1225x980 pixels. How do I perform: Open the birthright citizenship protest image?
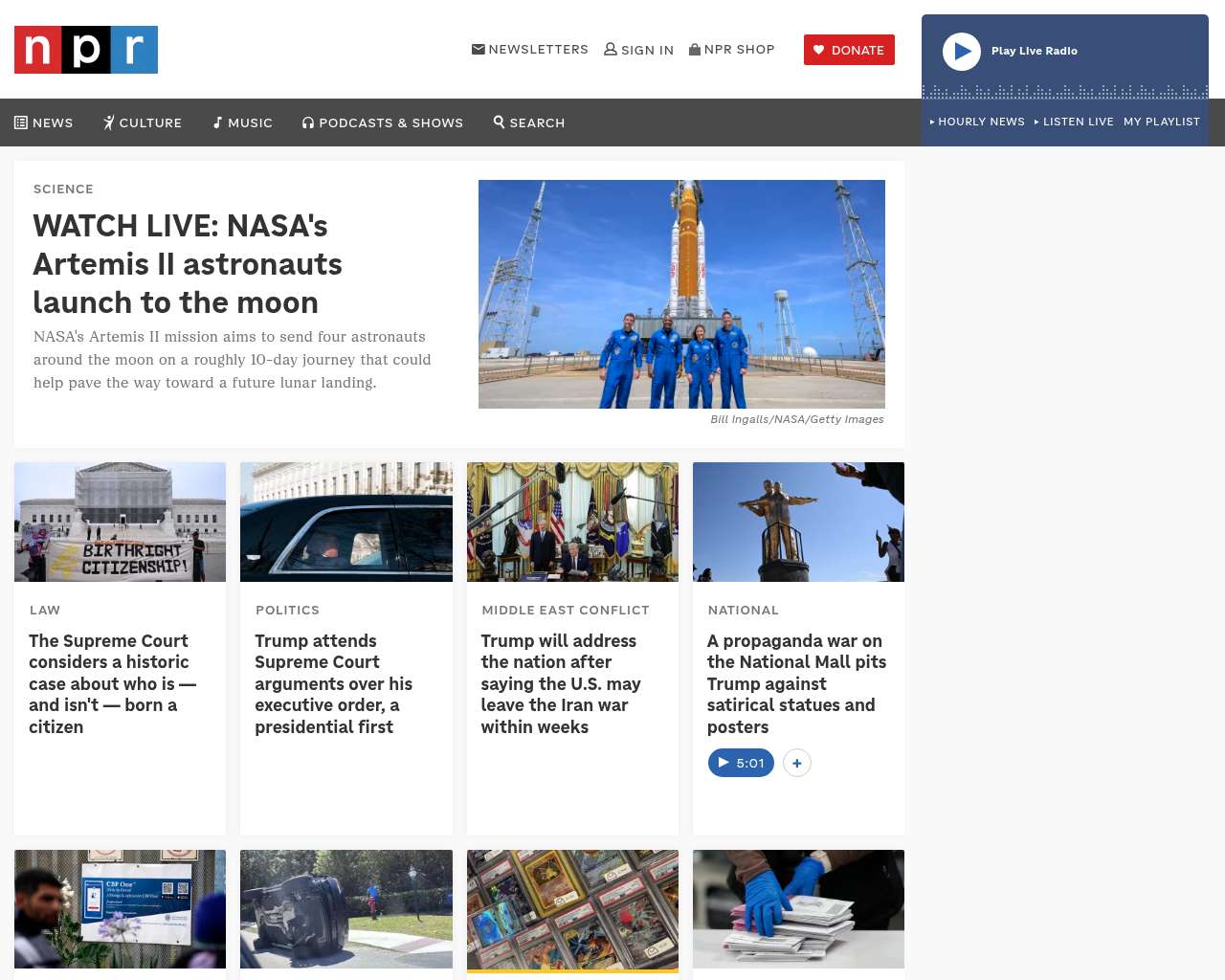coord(121,522)
